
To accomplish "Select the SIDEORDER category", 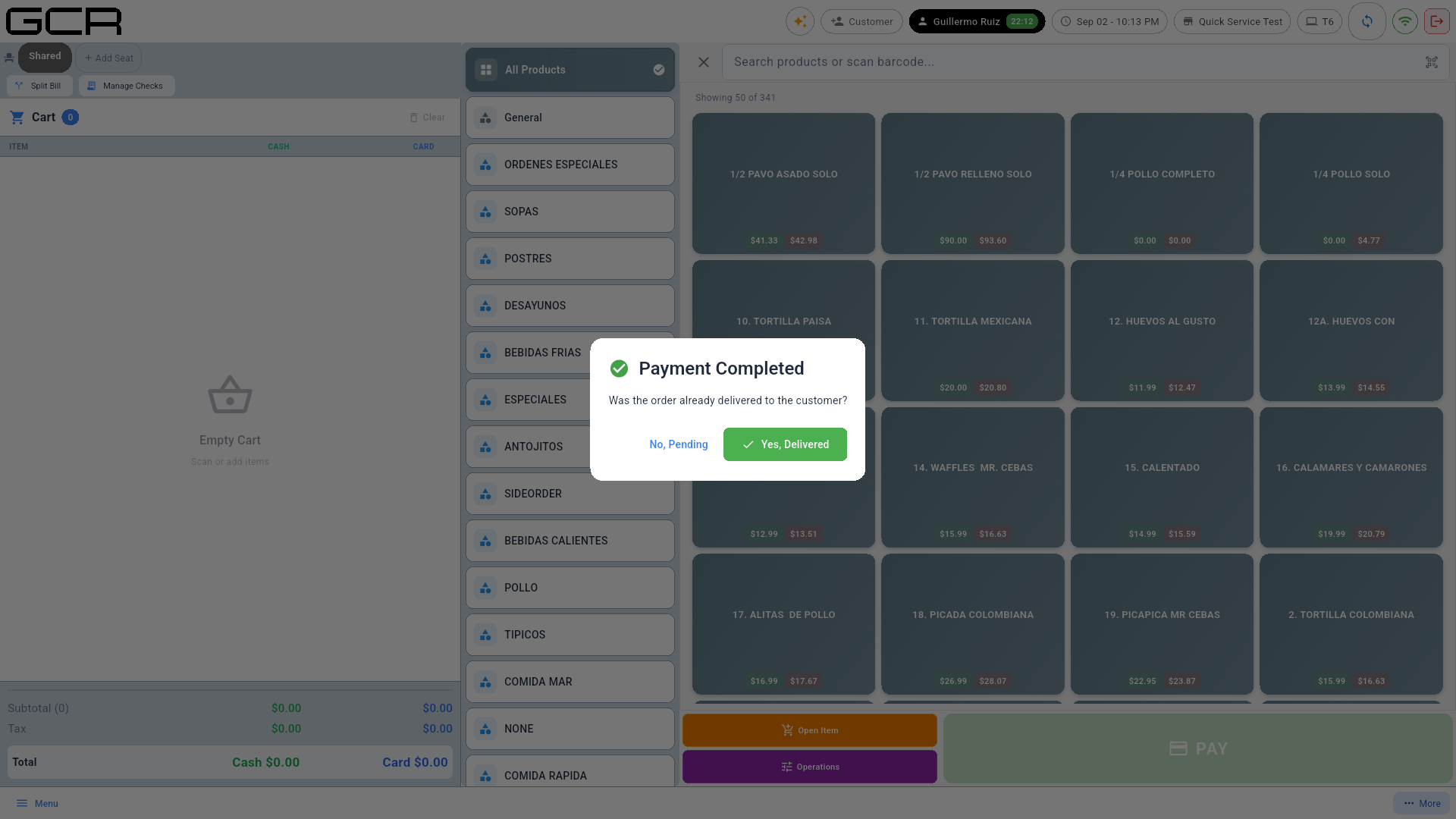I will [570, 494].
